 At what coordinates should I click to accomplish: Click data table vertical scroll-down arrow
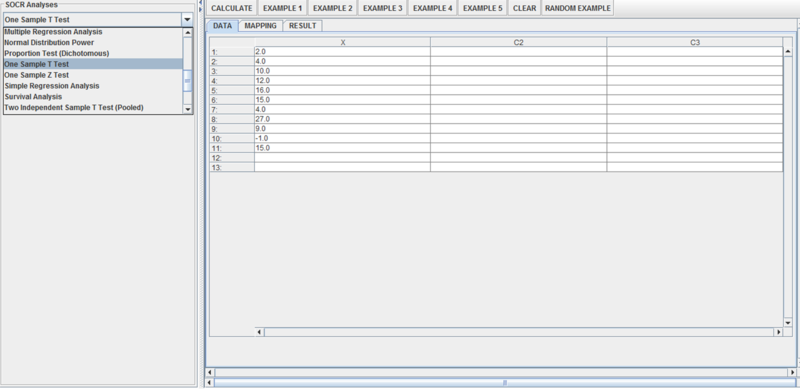pyautogui.click(x=788, y=323)
